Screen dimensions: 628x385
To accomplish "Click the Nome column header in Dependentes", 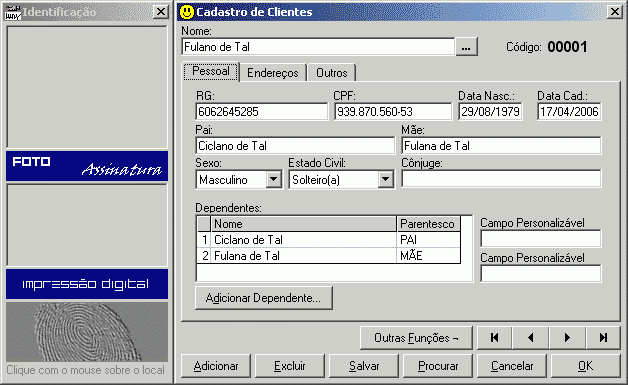I will 303,224.
